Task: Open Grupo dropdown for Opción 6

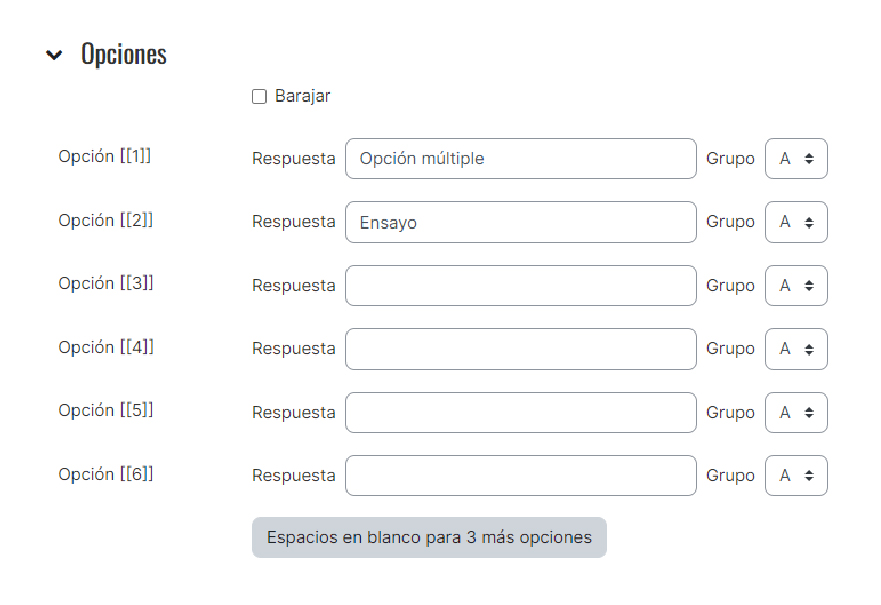Action: click(x=796, y=475)
